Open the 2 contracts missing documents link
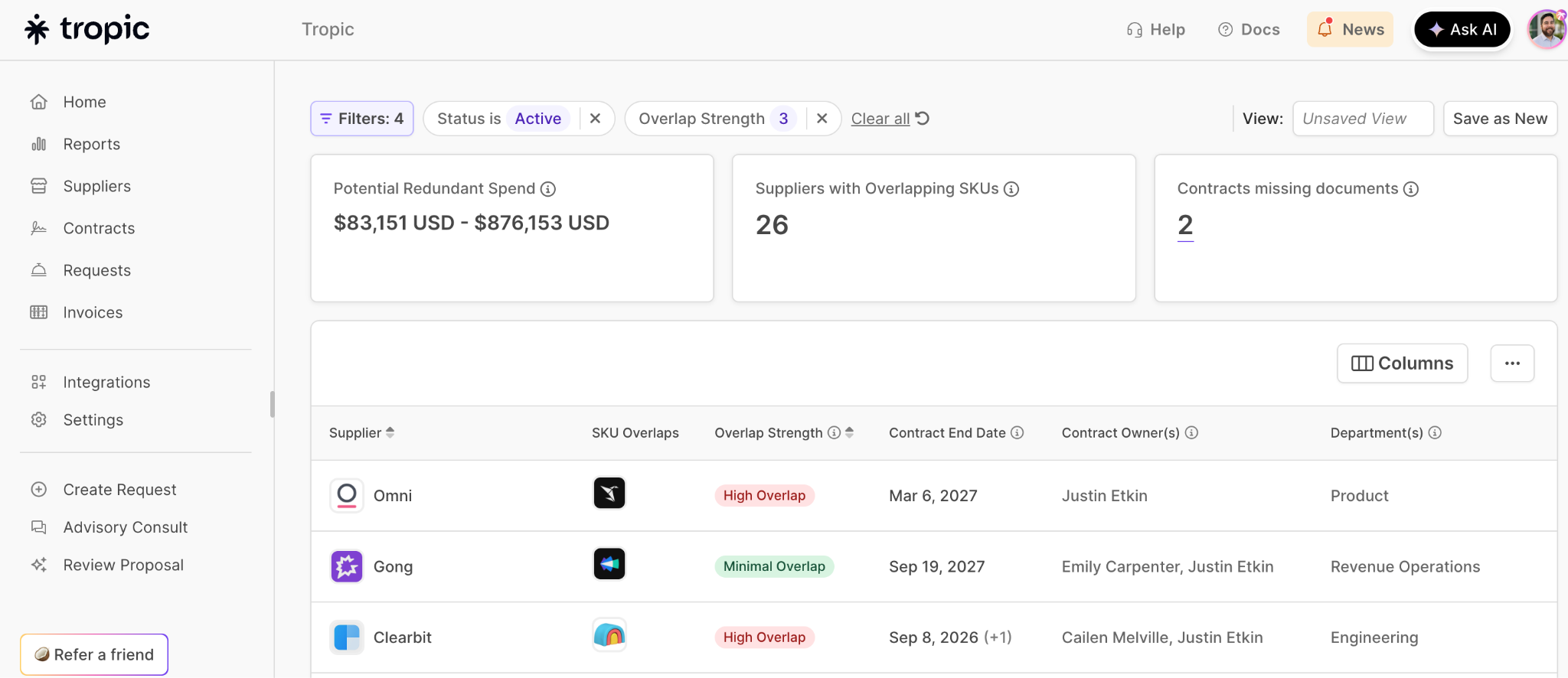Image resolution: width=1568 pixels, height=678 pixels. coord(1185,225)
